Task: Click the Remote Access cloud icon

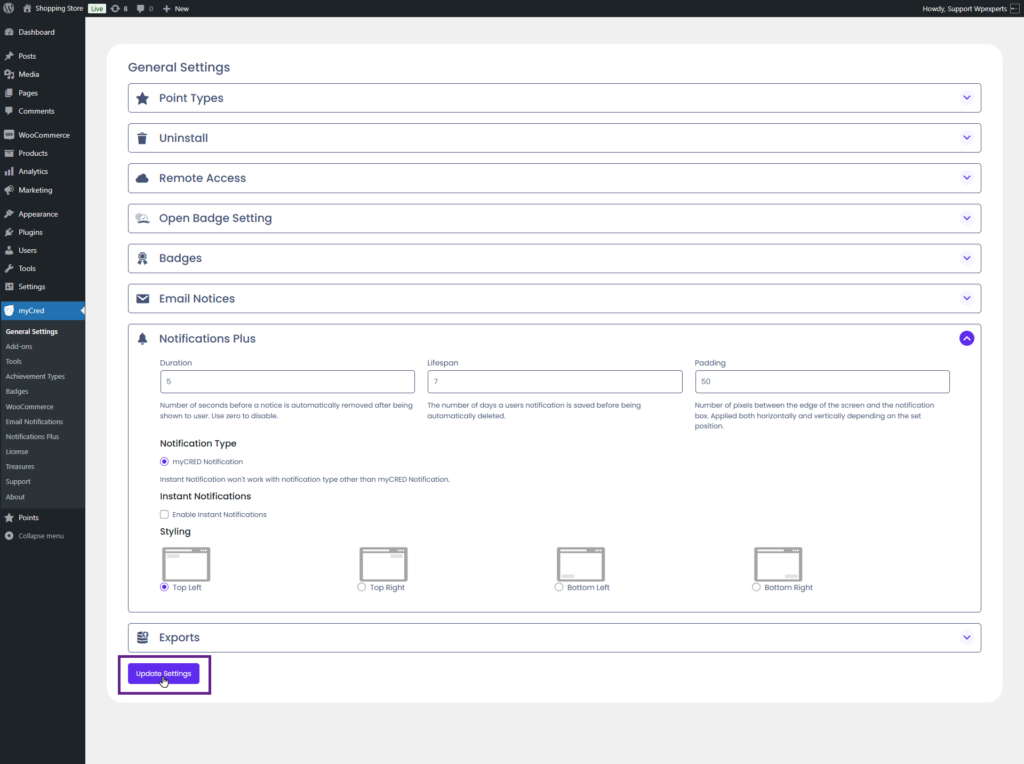Action: 142,178
